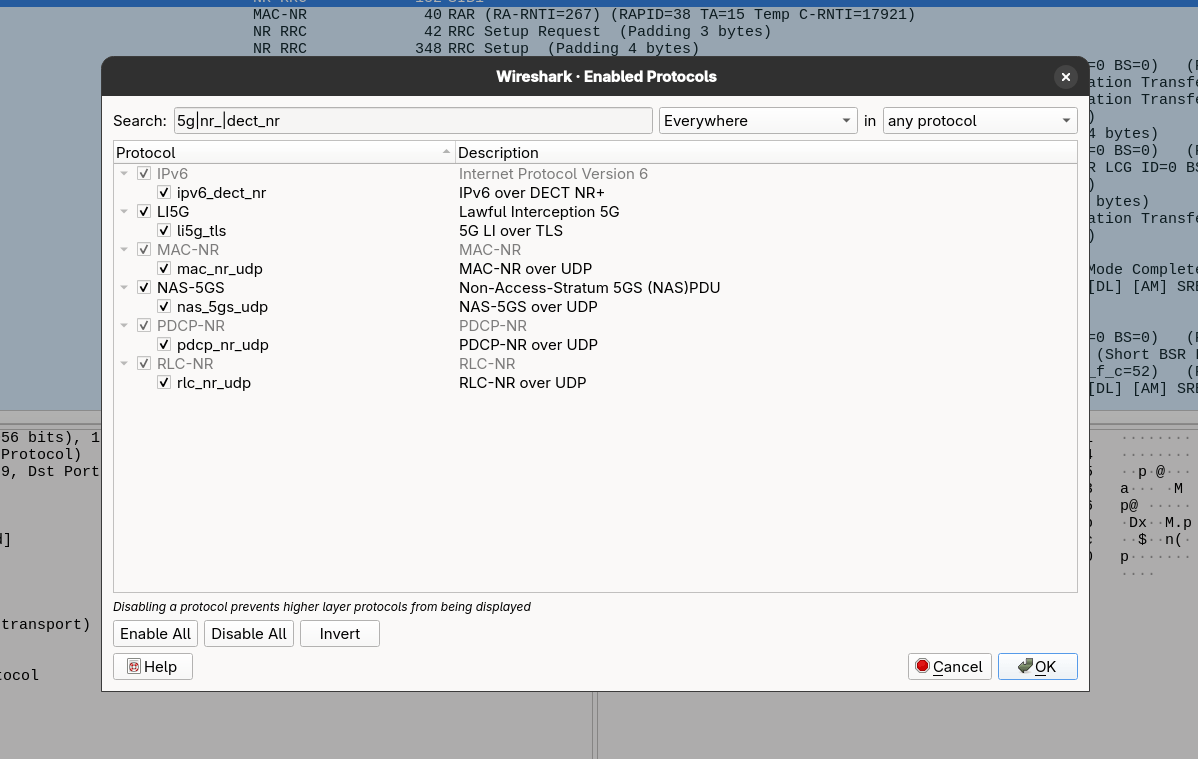Uncheck the ipv6_dect_nr protocol
Viewport: 1198px width, 759px height.
click(164, 192)
